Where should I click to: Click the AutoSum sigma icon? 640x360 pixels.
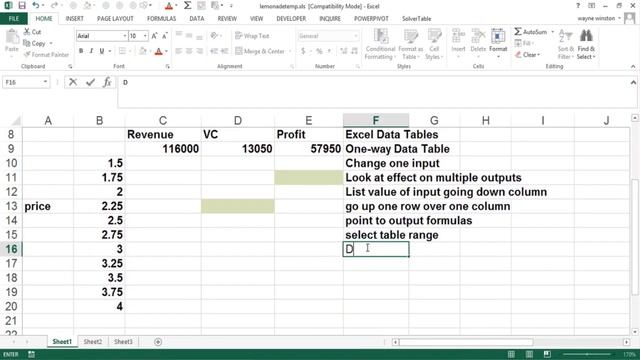(518, 31)
